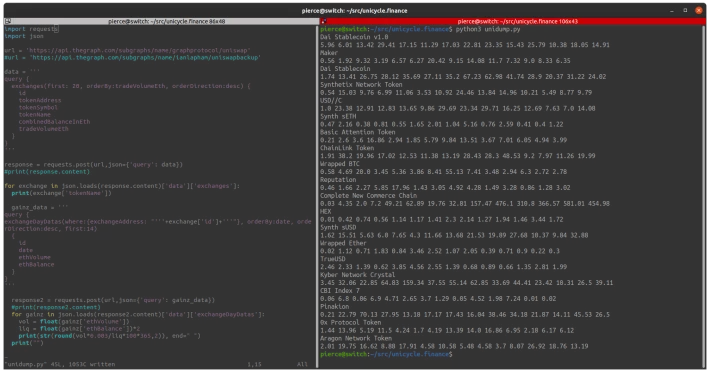This screenshot has height=373, width=710.
Task: Close the terminal window
Action: [699, 10]
